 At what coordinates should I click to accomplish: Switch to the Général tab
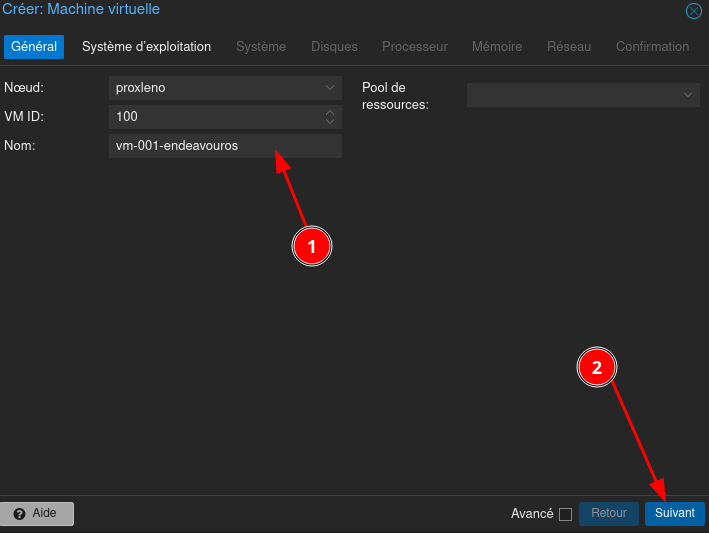point(34,47)
